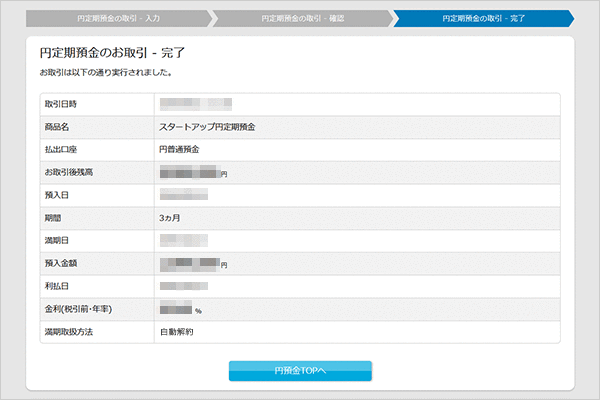Click the 預入金額 row label
The width and height of the screenshot is (600, 400).
[x=59, y=264]
